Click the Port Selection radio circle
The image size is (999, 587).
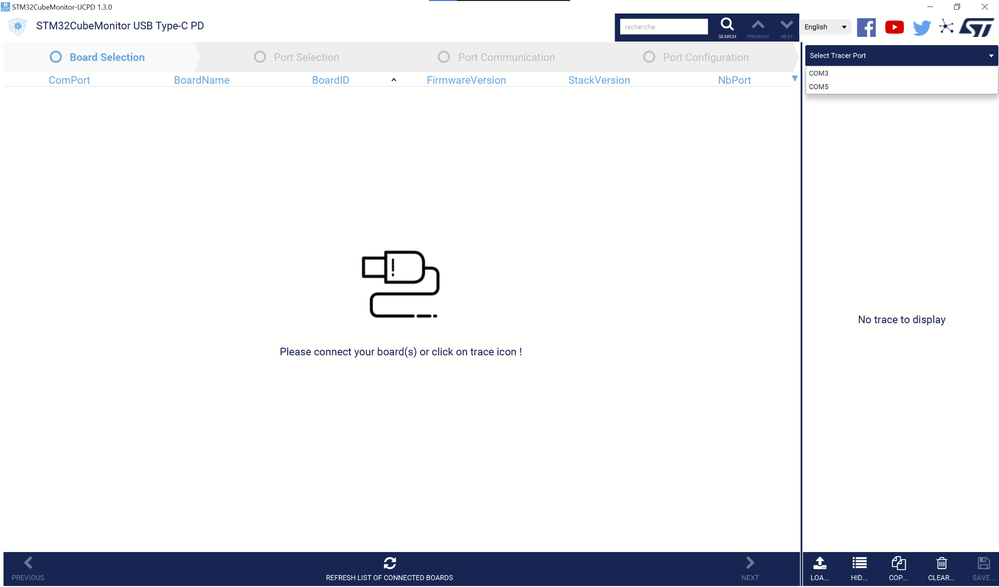click(x=260, y=57)
